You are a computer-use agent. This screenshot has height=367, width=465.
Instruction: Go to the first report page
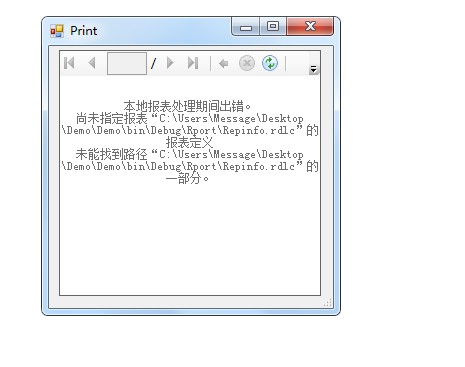click(69, 63)
